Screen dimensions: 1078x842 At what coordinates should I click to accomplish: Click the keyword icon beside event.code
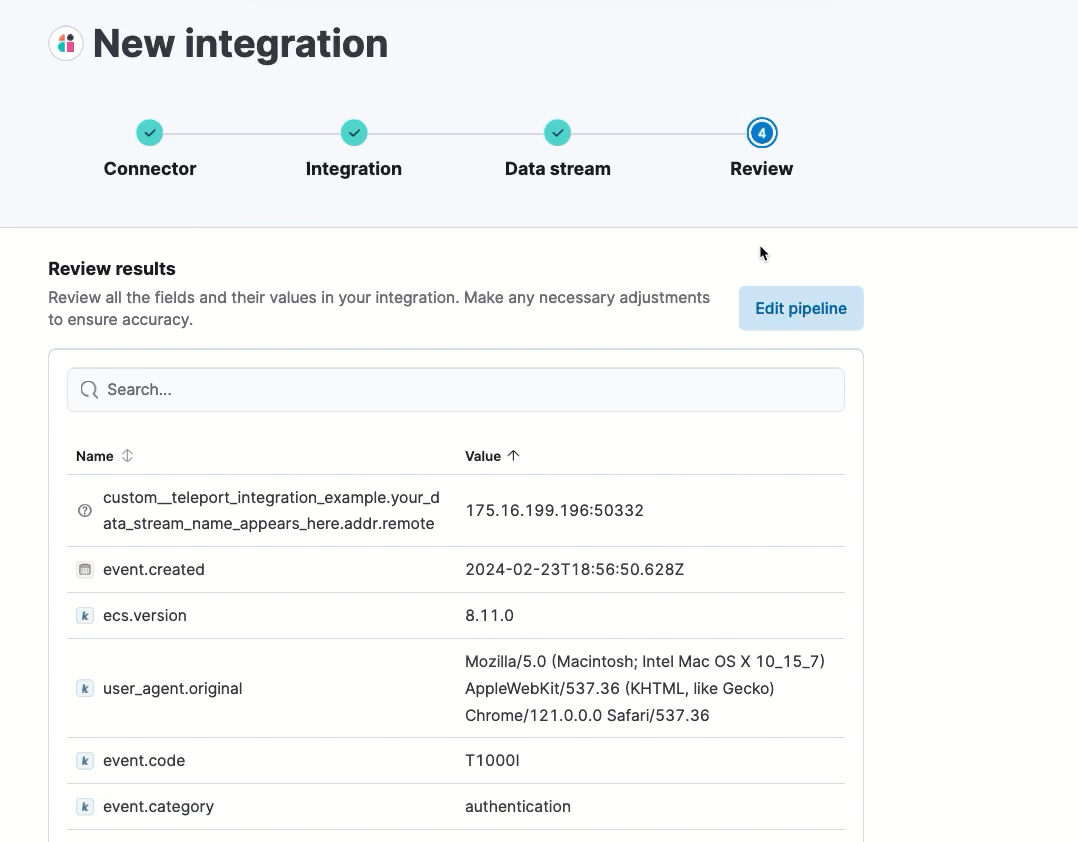(85, 760)
